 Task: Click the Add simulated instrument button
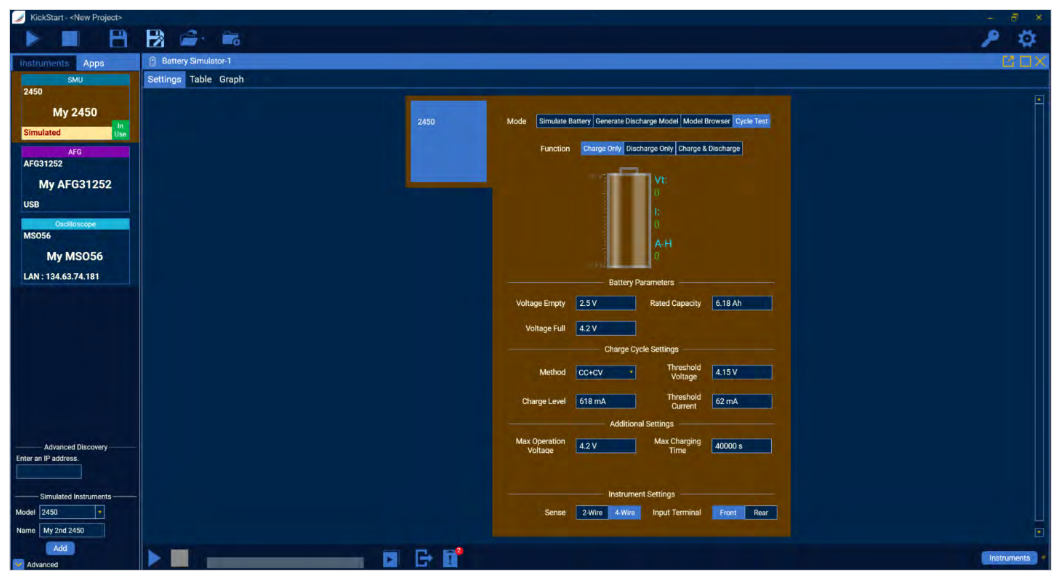coord(60,548)
